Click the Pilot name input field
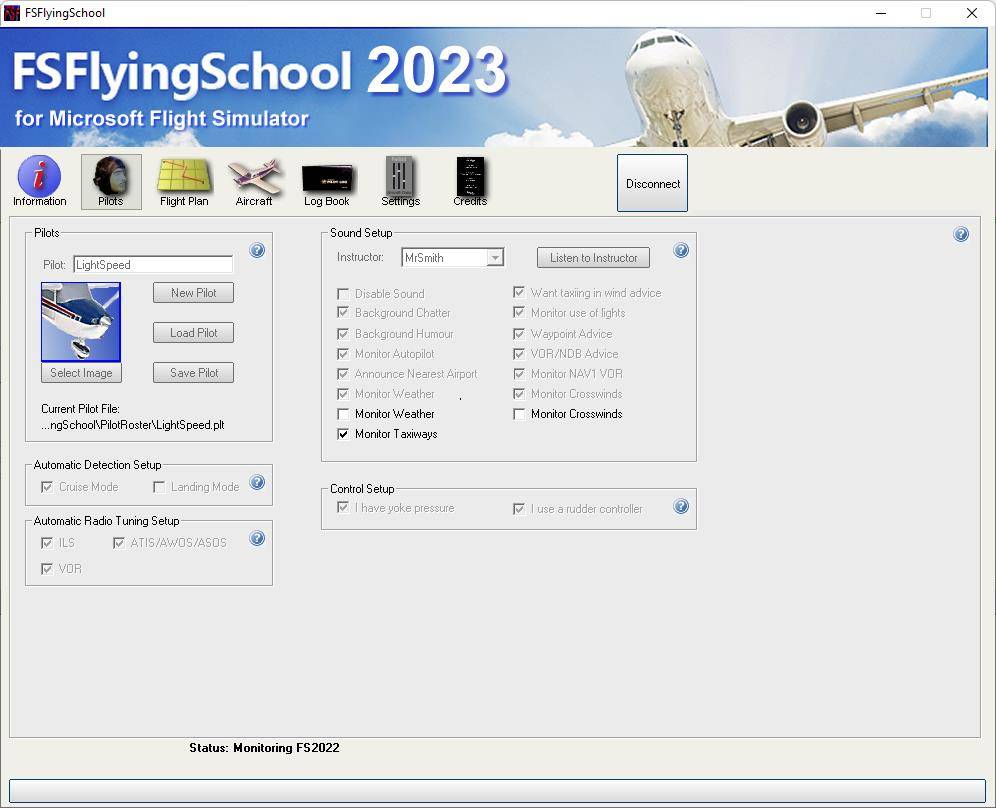Viewport: 996px width, 808px height. click(x=153, y=264)
